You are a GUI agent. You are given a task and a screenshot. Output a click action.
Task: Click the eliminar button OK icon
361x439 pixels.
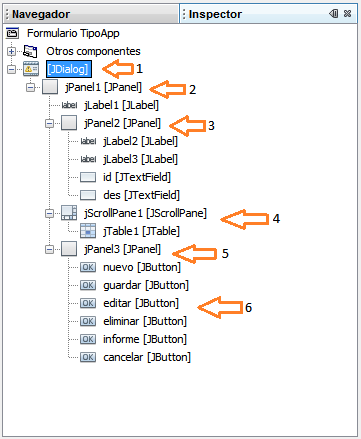click(x=88, y=321)
